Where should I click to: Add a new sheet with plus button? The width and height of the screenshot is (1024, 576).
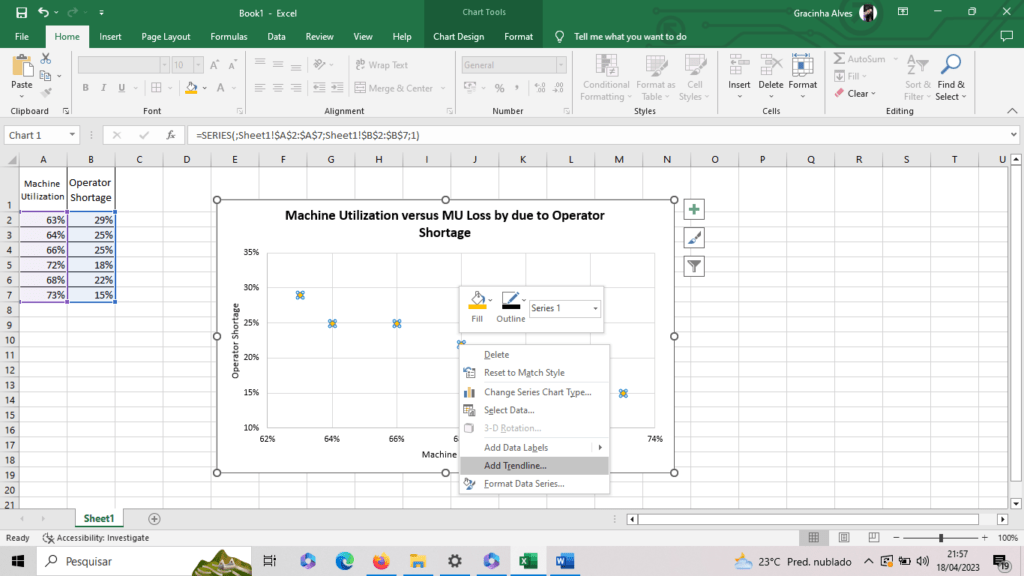pyautogui.click(x=154, y=519)
